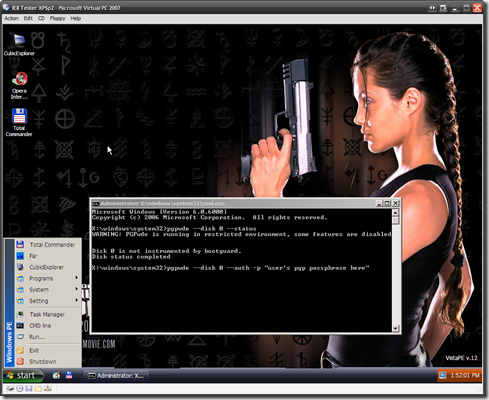Open the Floppy menu
Viewport: 489px width, 400px height.
pos(57,18)
